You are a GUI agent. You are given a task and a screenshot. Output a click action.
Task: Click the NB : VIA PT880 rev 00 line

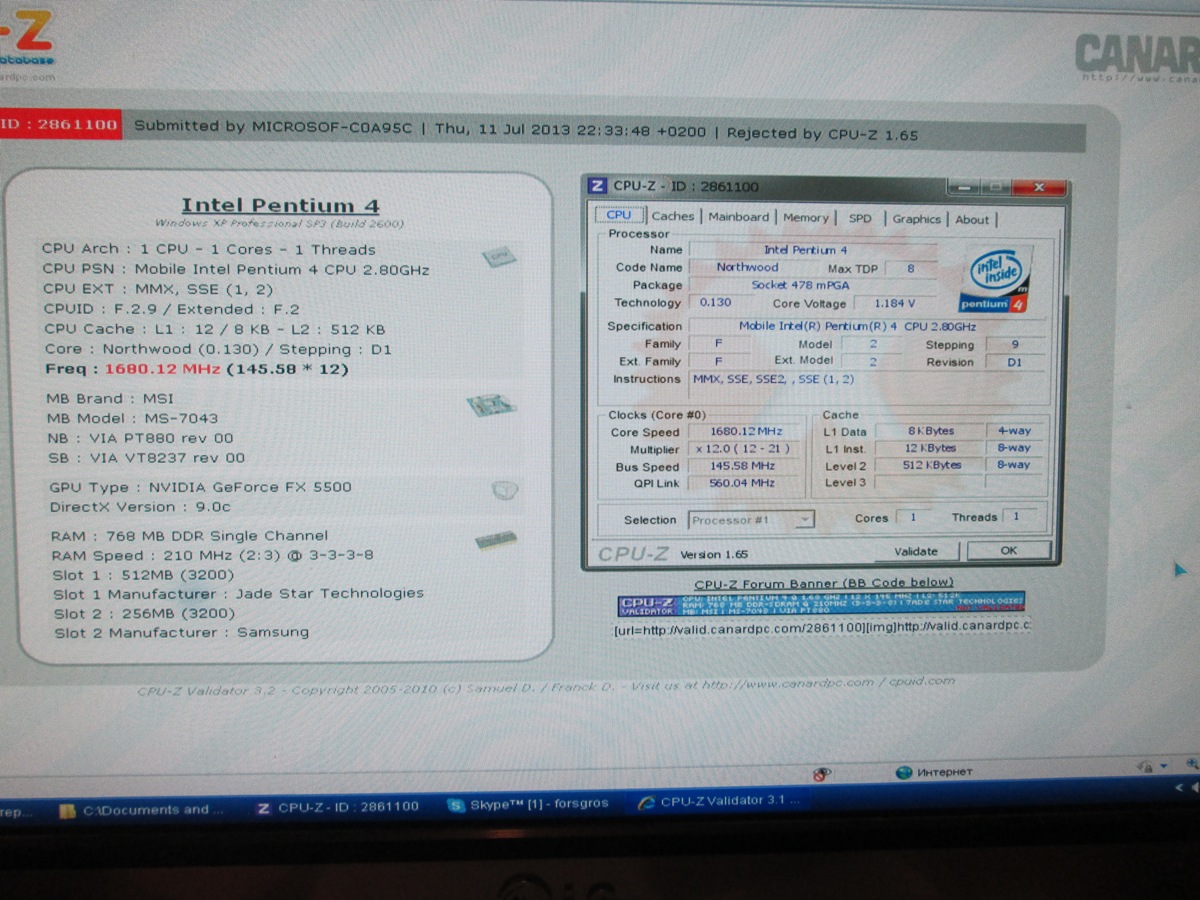click(140, 438)
